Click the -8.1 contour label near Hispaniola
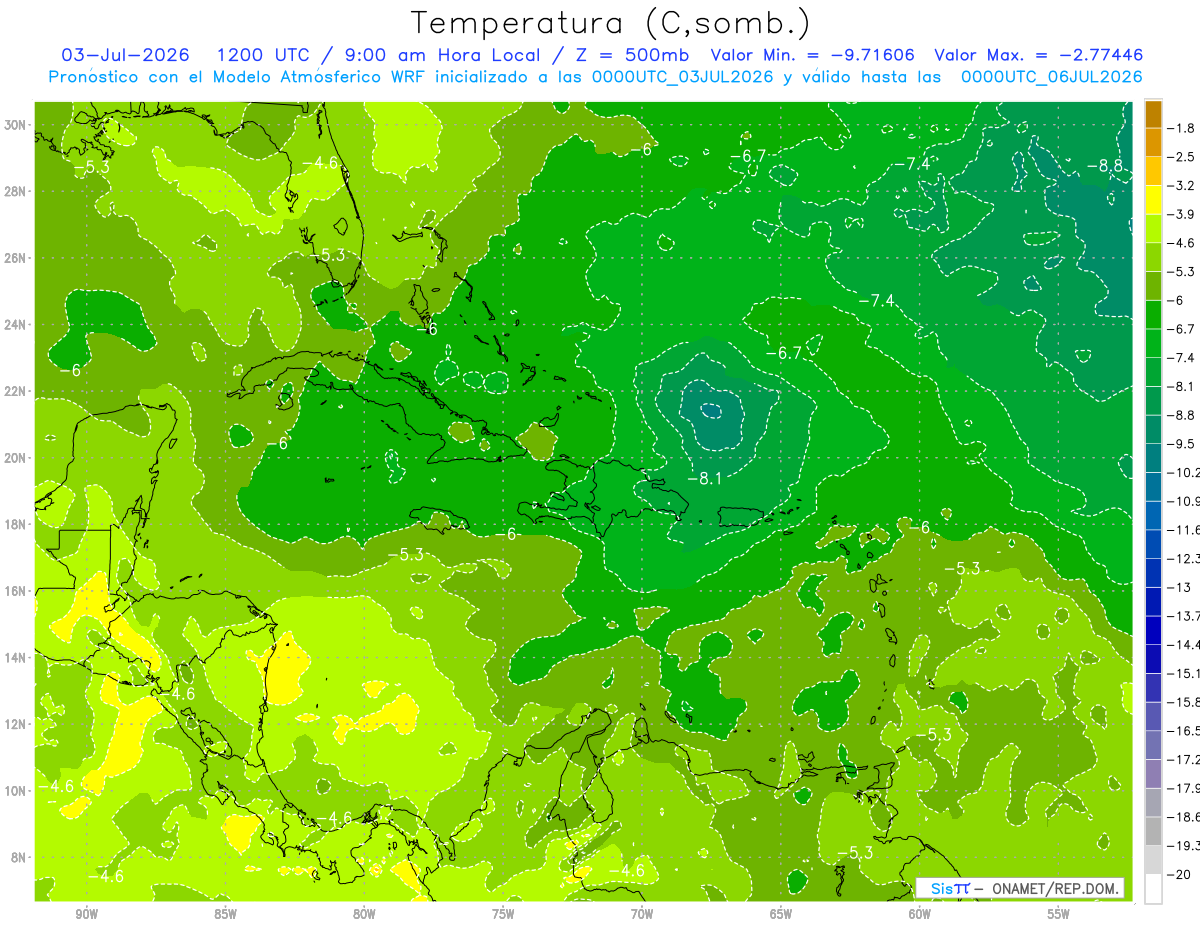The height and width of the screenshot is (927, 1200). 703,479
